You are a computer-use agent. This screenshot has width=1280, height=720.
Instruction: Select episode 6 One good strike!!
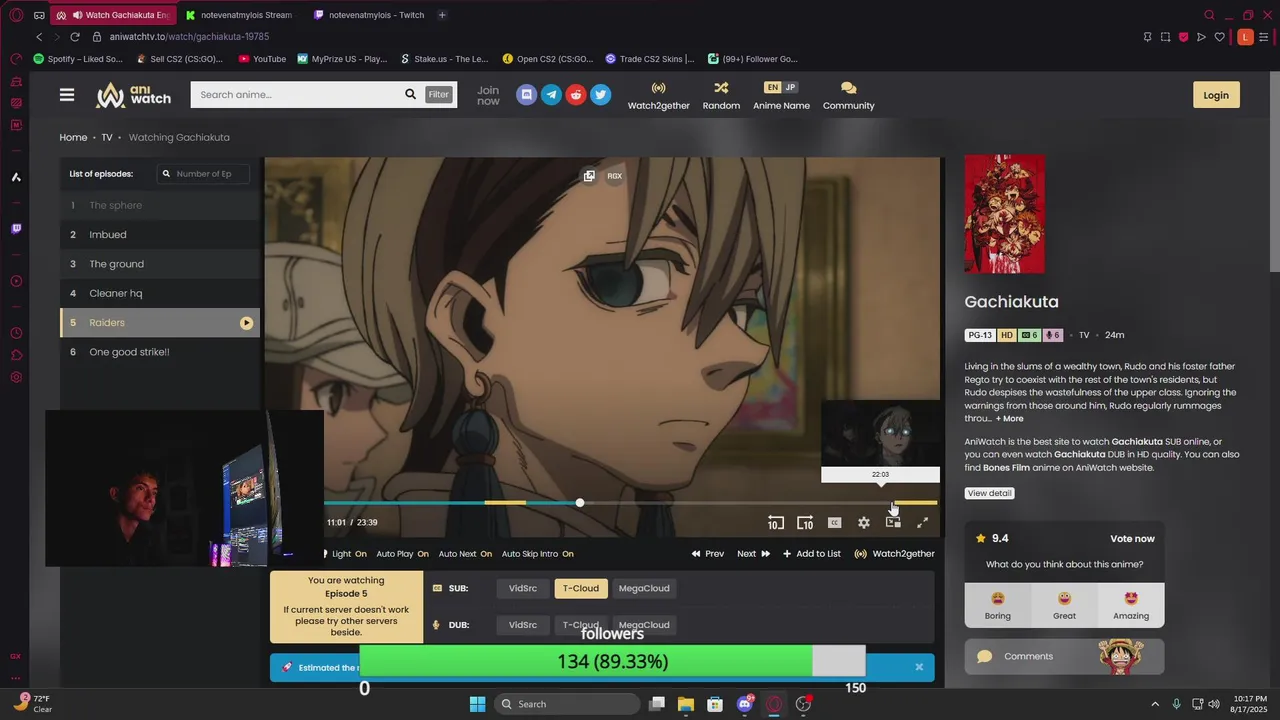point(160,352)
